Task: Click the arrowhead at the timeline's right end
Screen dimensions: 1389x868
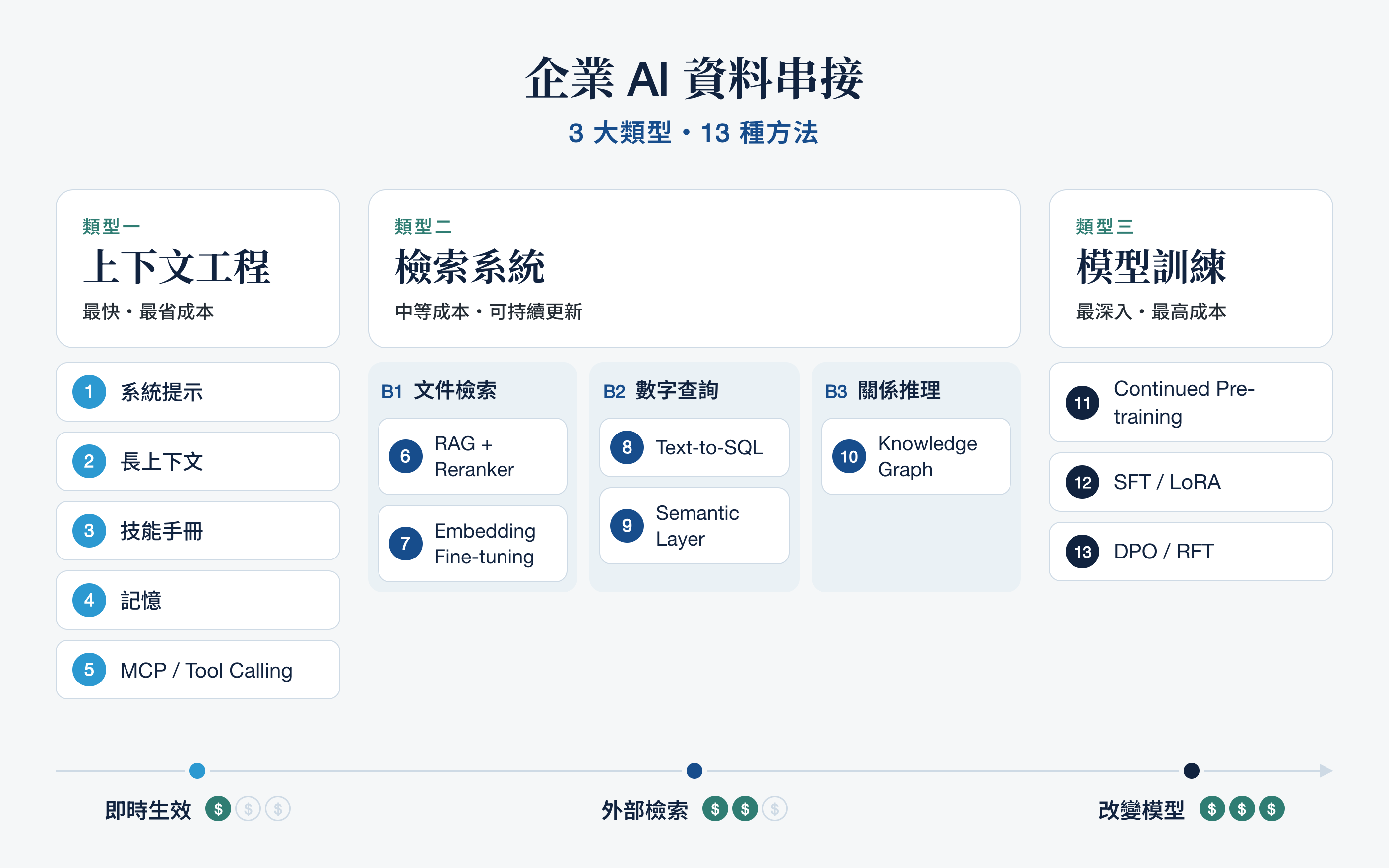Action: (1326, 770)
